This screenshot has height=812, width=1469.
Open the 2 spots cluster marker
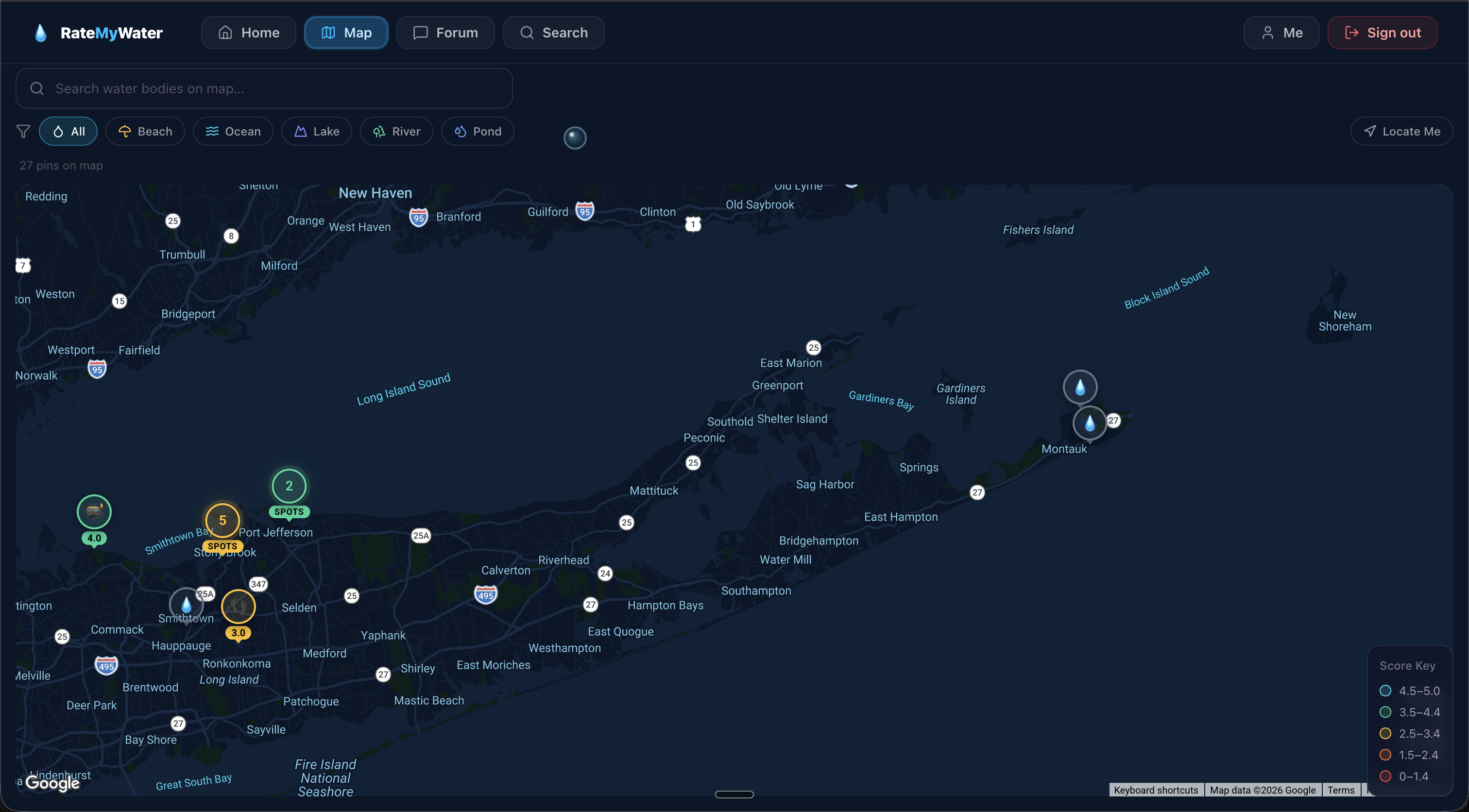point(289,486)
